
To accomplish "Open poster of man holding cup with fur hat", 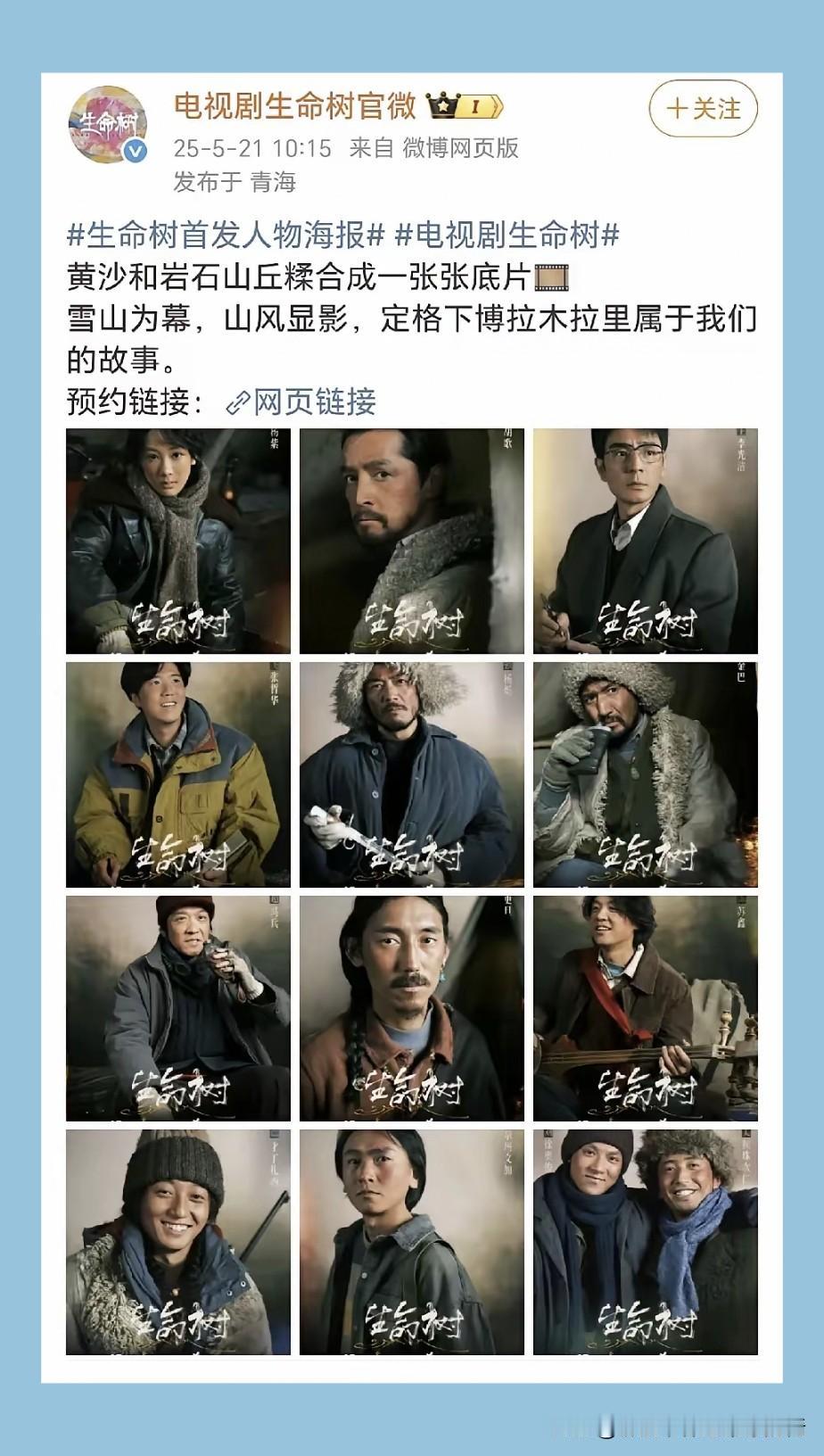I will 646,774.
